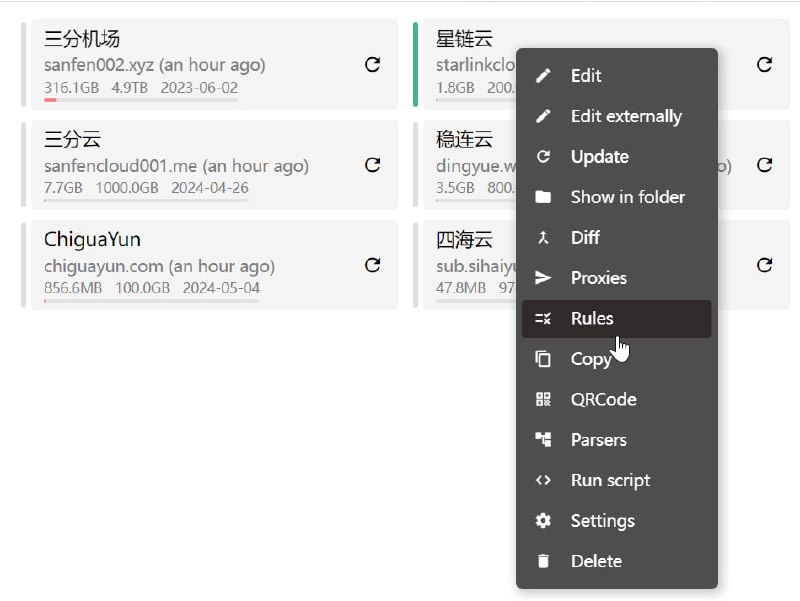The width and height of the screenshot is (800, 601).
Task: Refresh the ChiguaYun subscription
Action: click(x=372, y=265)
